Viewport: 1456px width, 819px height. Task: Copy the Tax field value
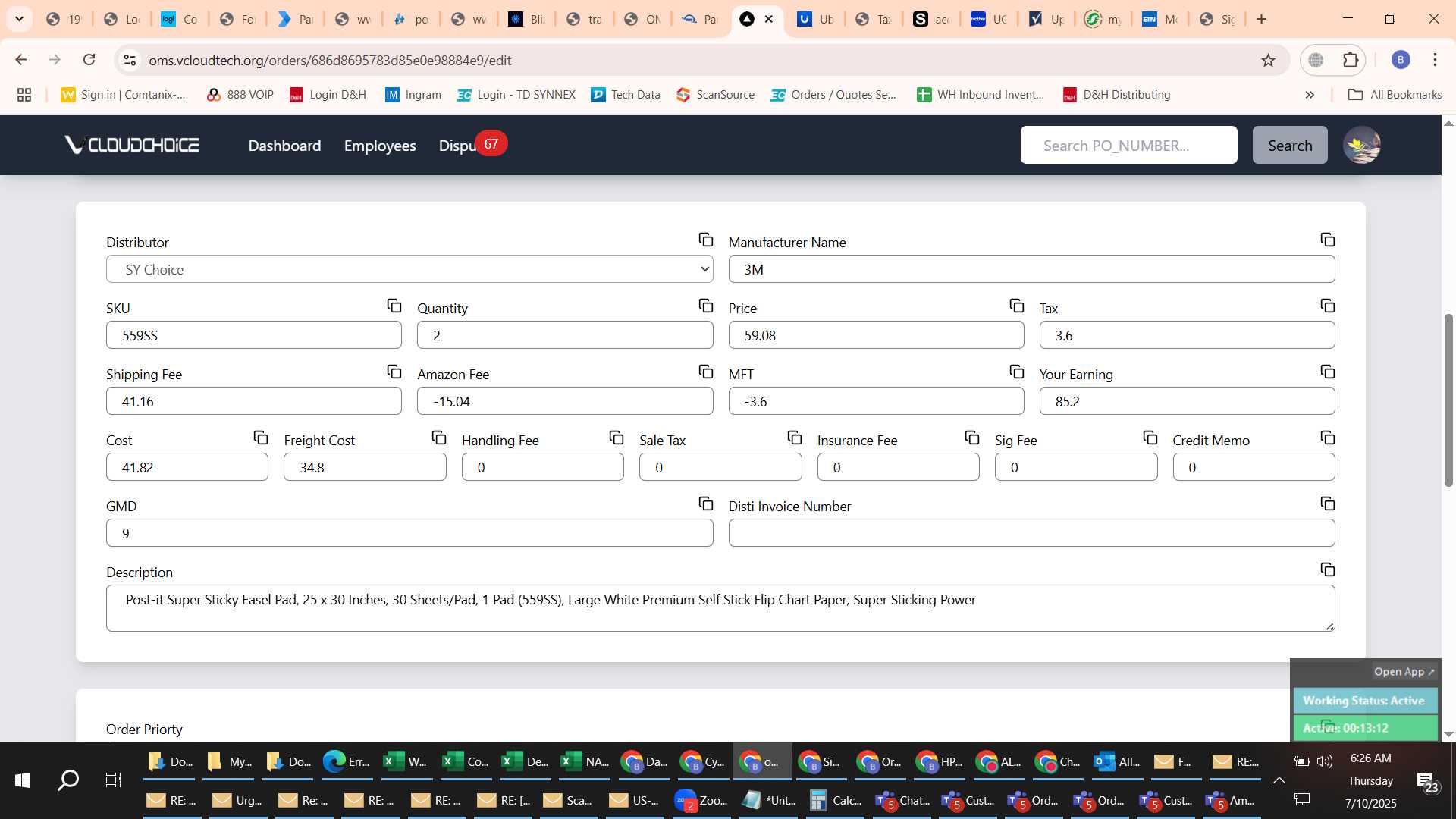click(1327, 306)
